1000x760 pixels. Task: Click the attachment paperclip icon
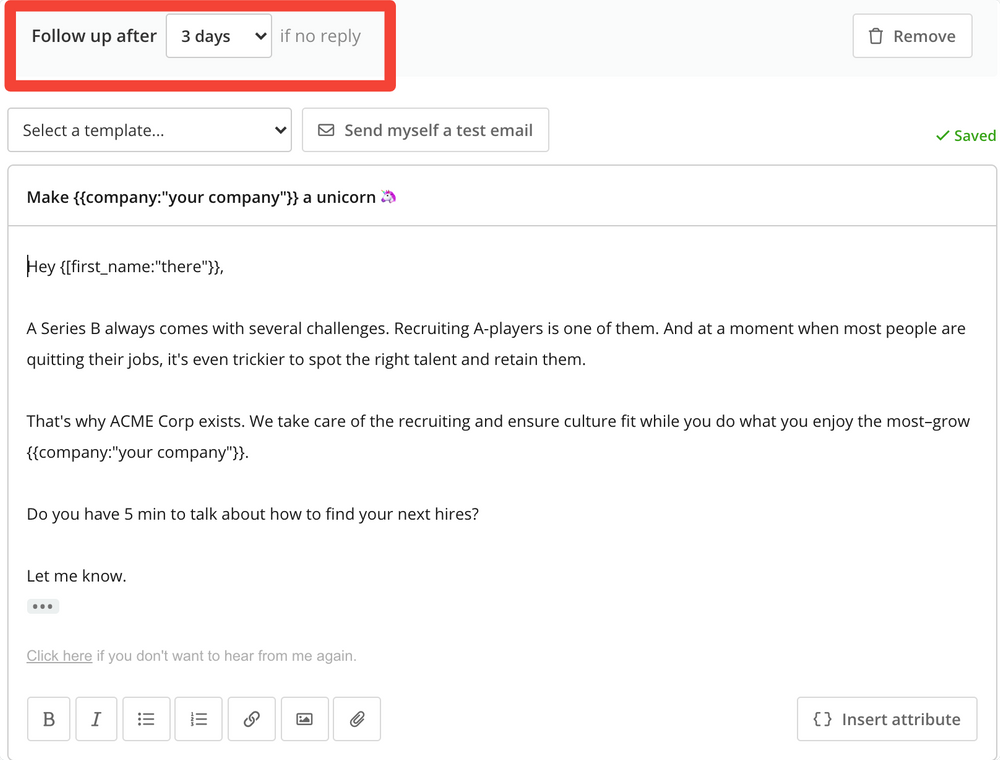[357, 719]
